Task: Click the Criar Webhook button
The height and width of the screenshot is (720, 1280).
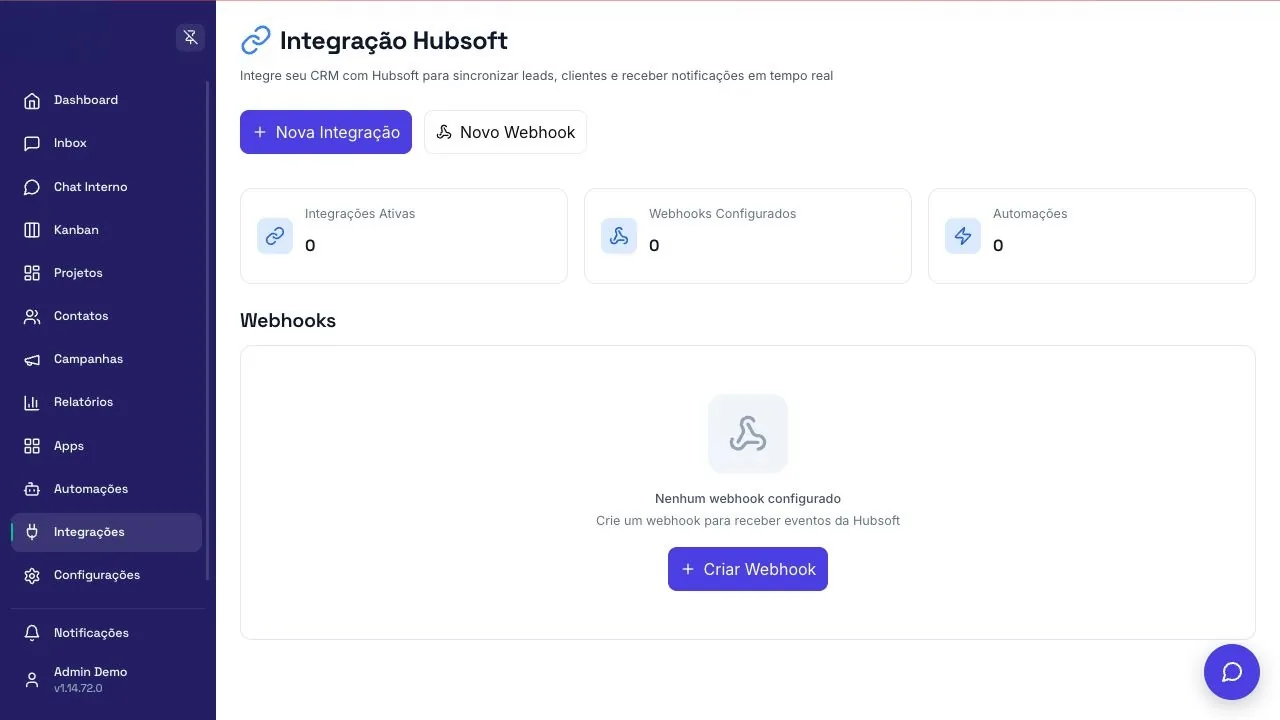Action: click(x=748, y=569)
